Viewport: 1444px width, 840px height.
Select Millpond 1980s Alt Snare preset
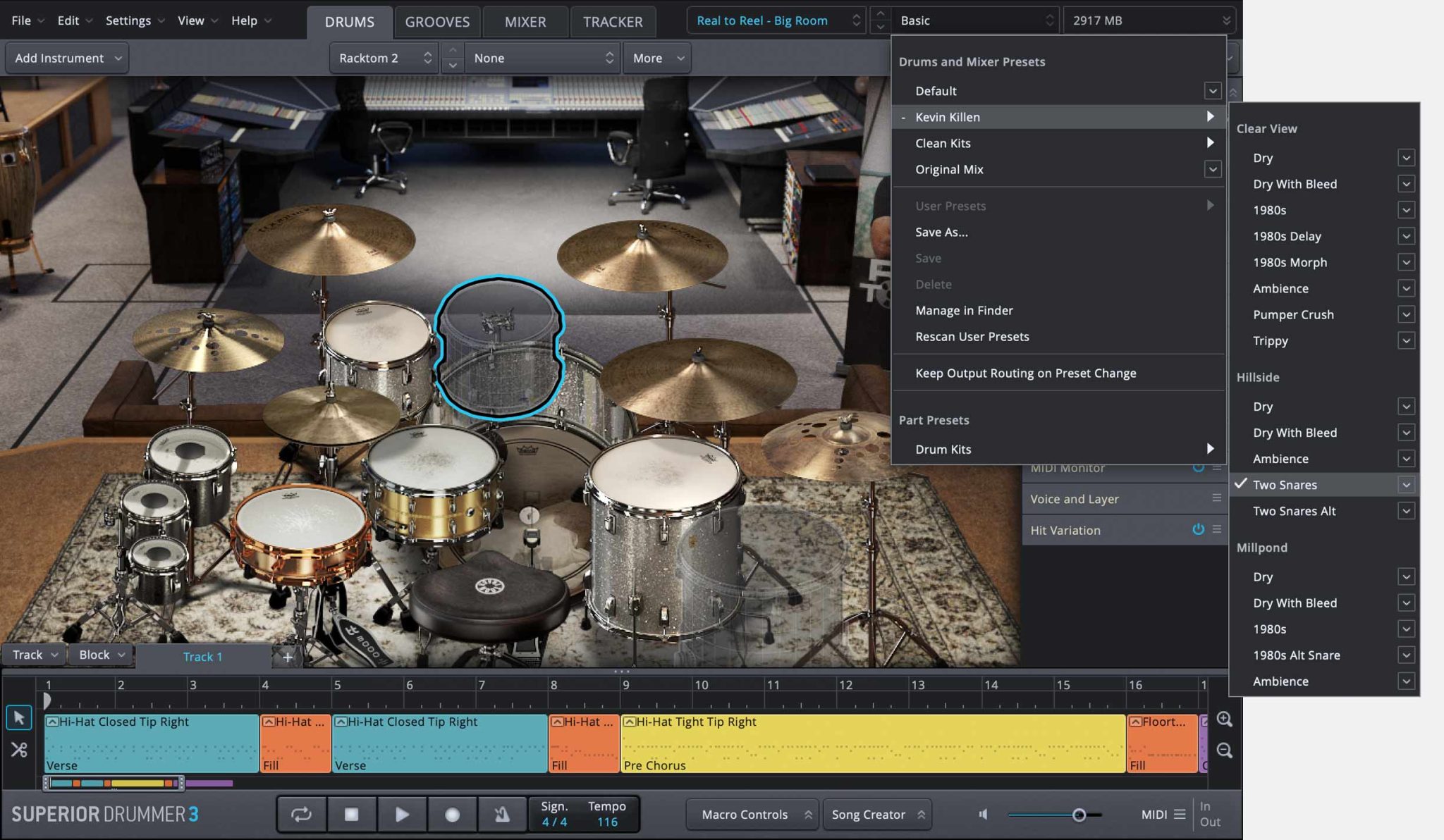click(x=1297, y=655)
